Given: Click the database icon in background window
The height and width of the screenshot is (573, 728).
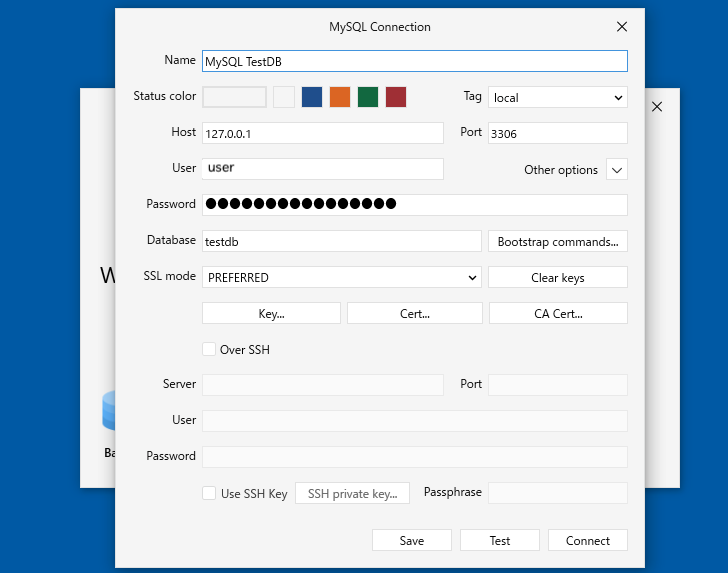Looking at the screenshot, I should tap(108, 410).
